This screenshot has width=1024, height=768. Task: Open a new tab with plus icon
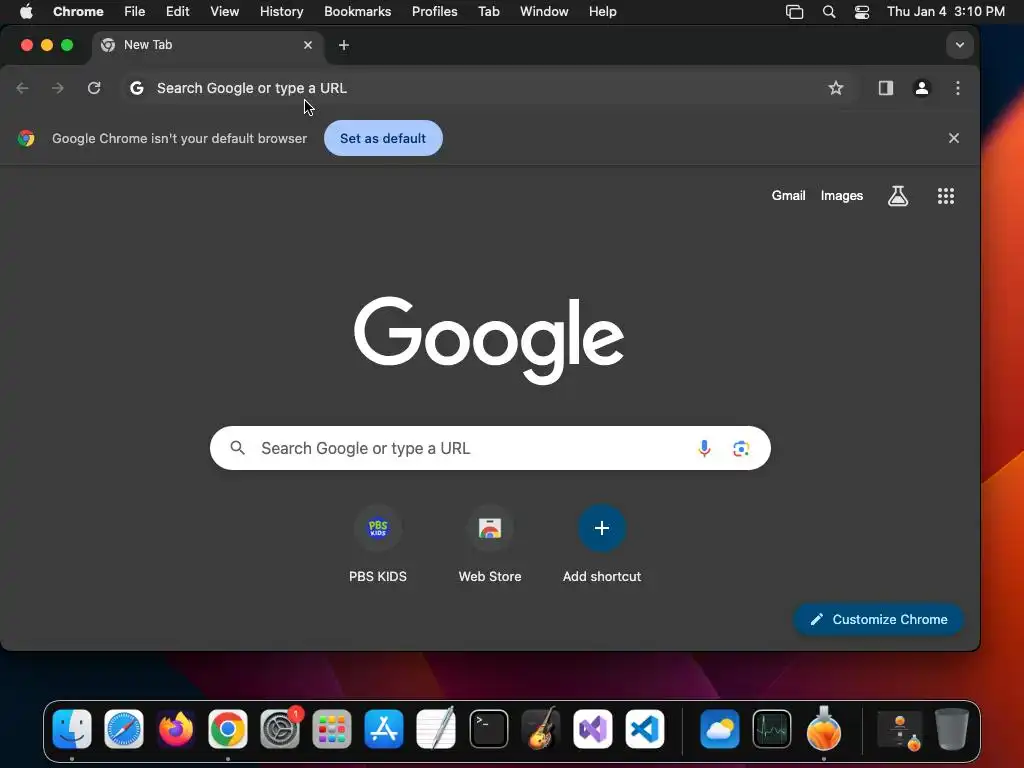(x=344, y=45)
